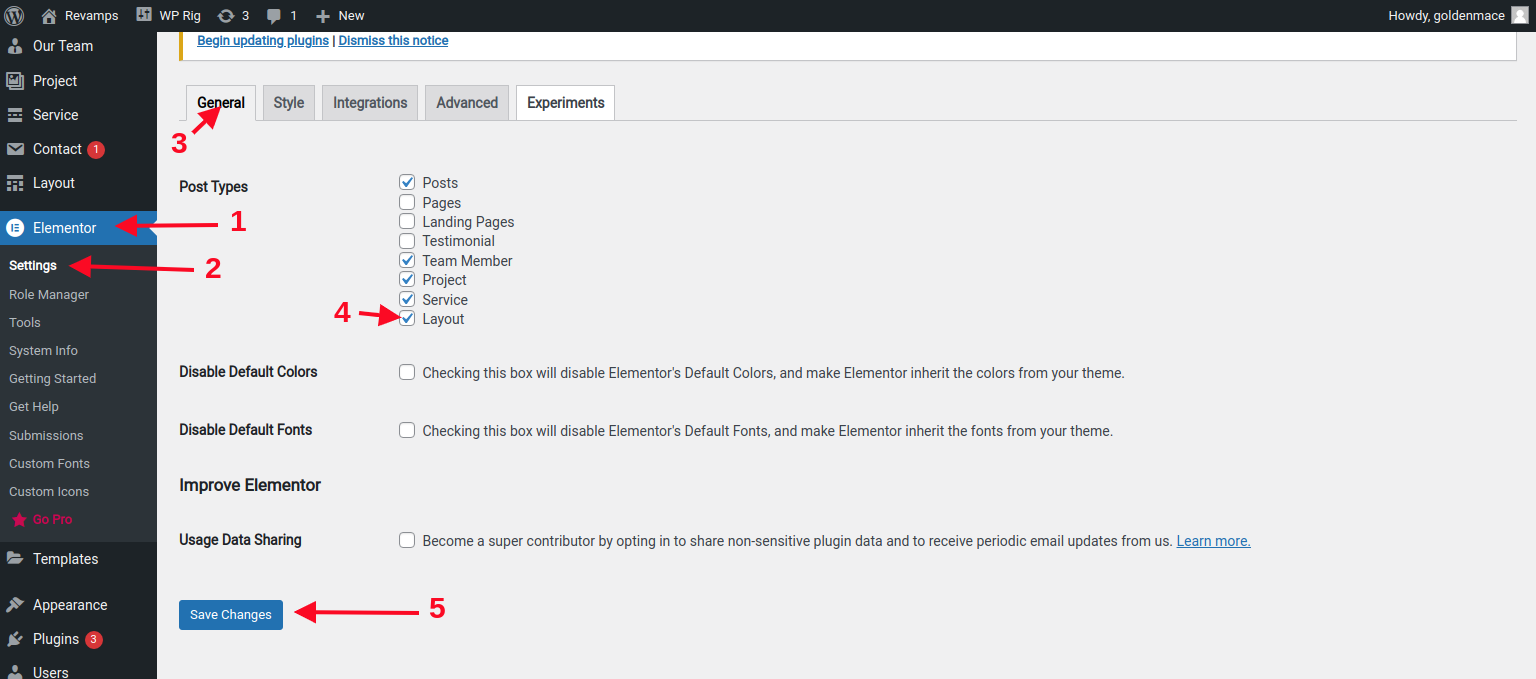
Task: Open the updates icon showing 3
Action: [226, 16]
